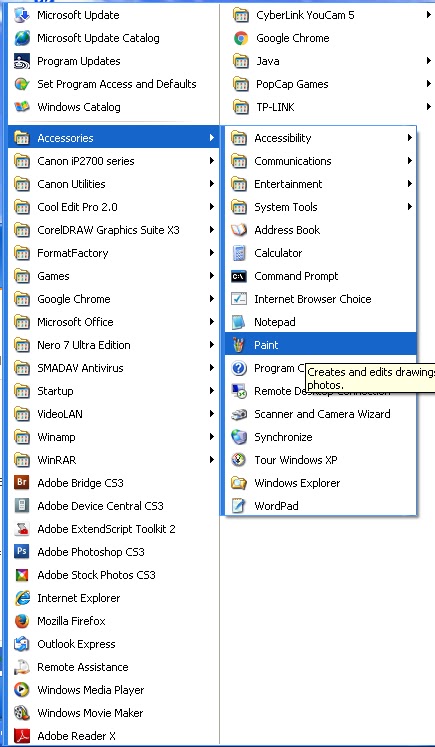Click the Java folder label
435x747 pixels.
268,61
